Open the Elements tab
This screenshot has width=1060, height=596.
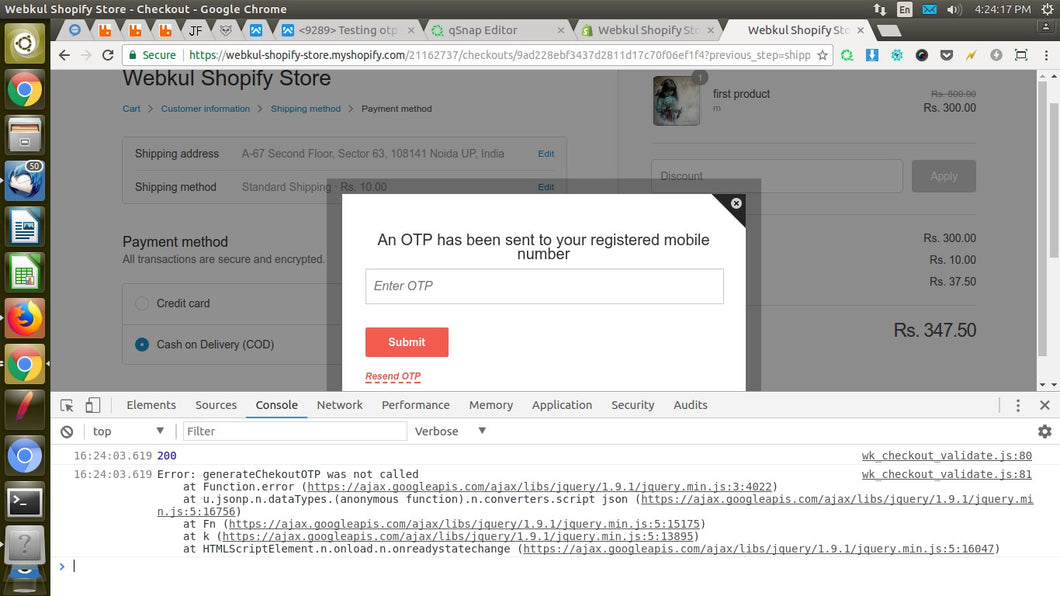click(x=151, y=405)
